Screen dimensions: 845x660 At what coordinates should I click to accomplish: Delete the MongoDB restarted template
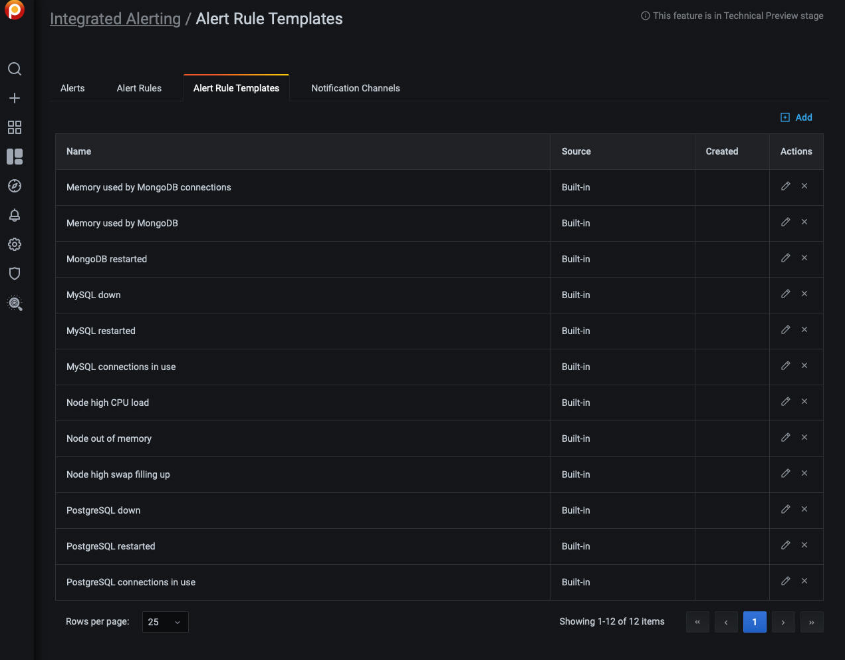pos(804,258)
